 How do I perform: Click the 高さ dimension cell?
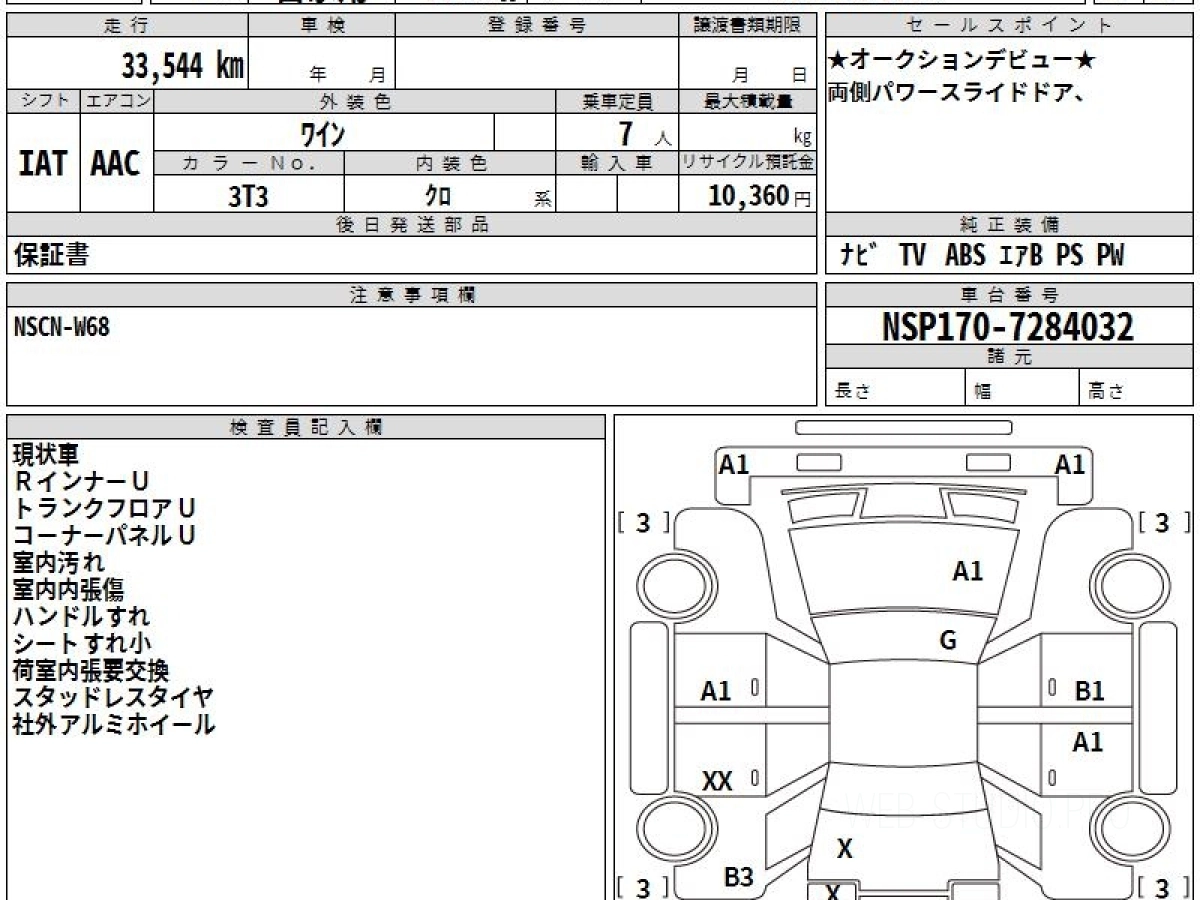1136,388
